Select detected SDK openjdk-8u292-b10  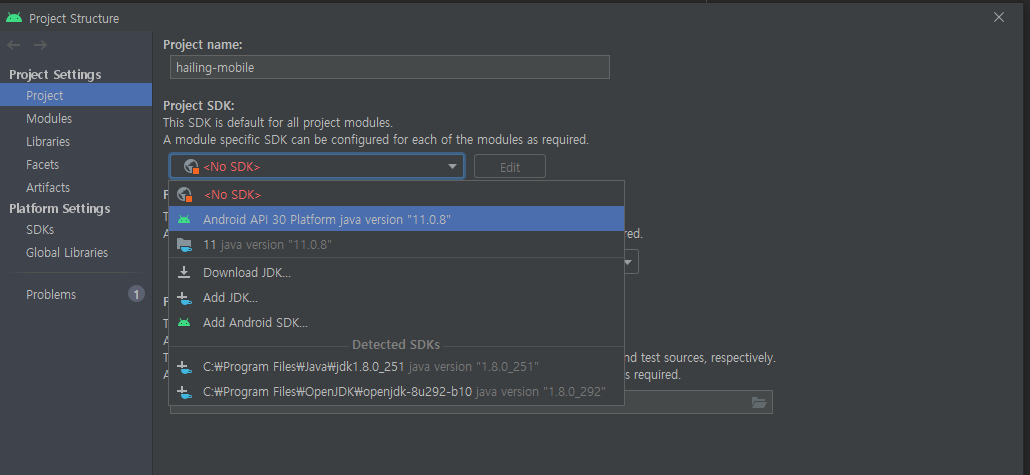(x=396, y=392)
